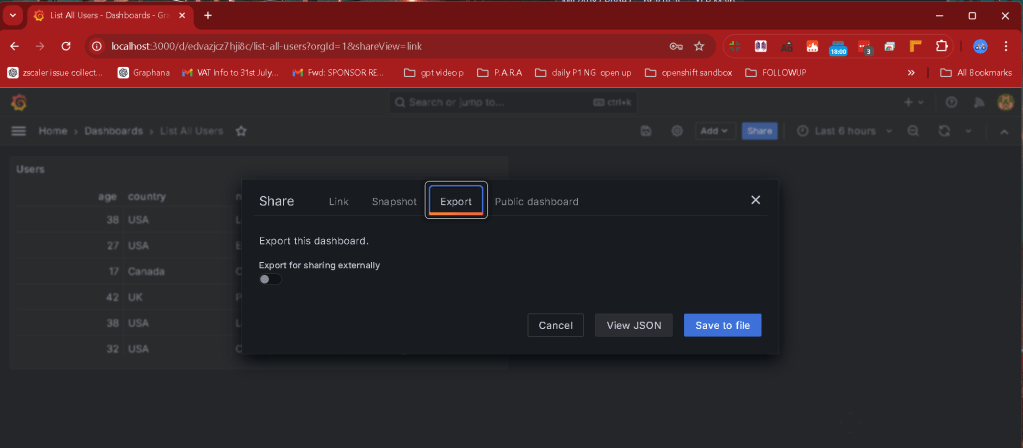This screenshot has height=448, width=1023.
Task: Collapse the top bar with chevron
Action: 1005,131
